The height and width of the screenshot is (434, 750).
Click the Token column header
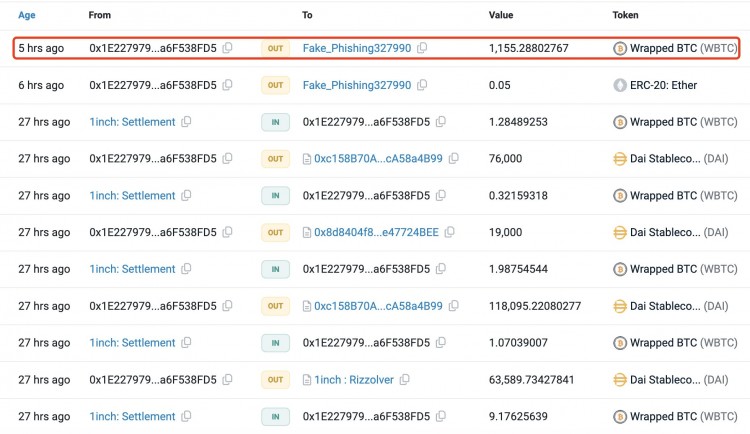[625, 15]
